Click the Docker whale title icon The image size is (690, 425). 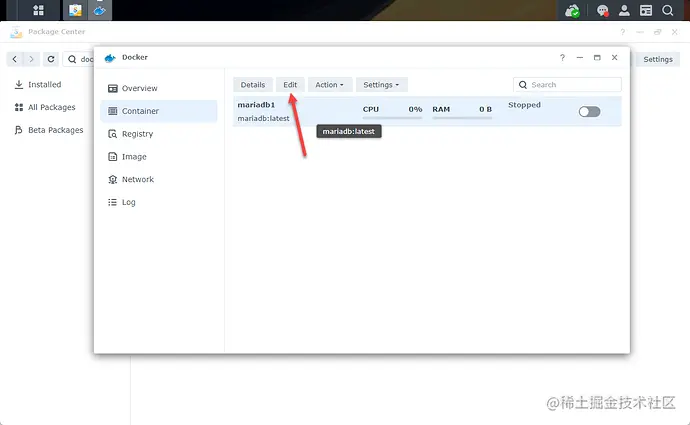tap(110, 58)
